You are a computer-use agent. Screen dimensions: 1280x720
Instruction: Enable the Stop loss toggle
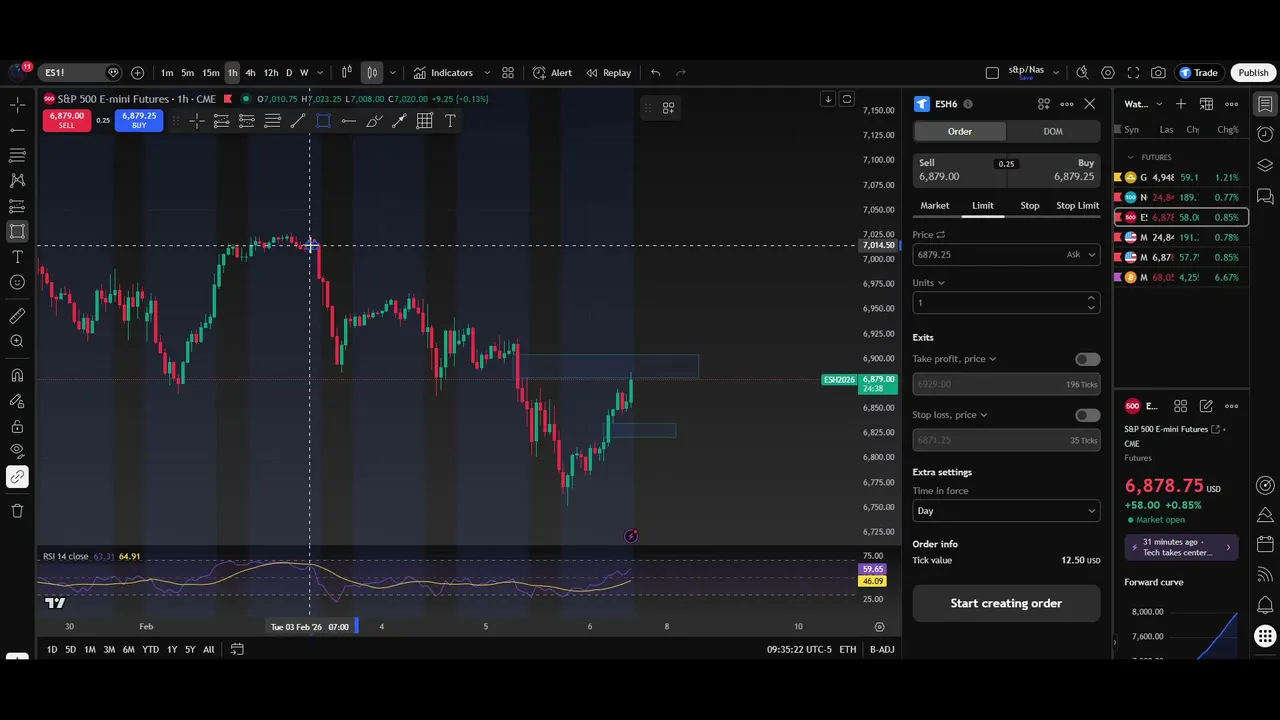click(x=1087, y=415)
